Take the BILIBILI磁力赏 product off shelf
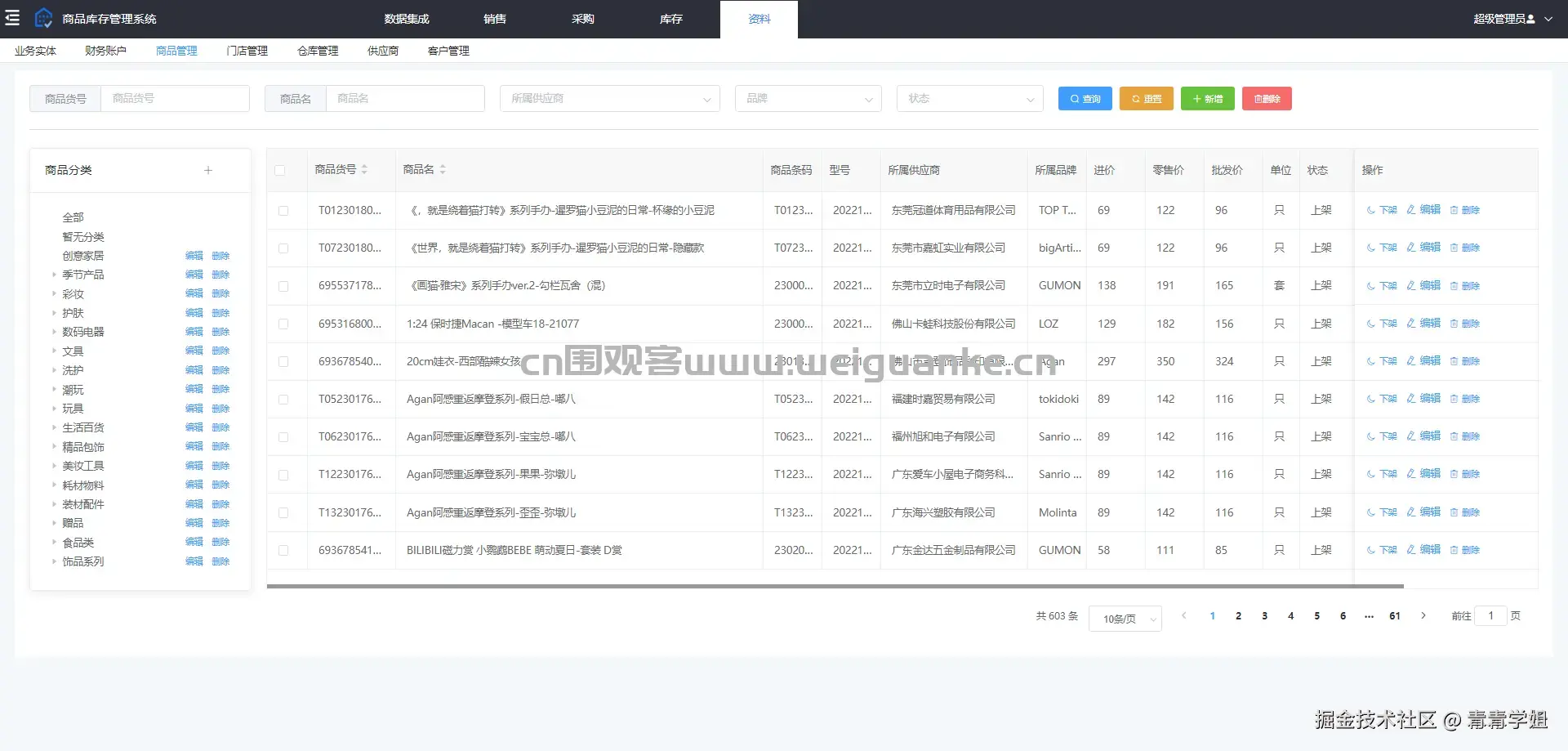Viewport: 1568px width, 751px height. (x=1382, y=550)
